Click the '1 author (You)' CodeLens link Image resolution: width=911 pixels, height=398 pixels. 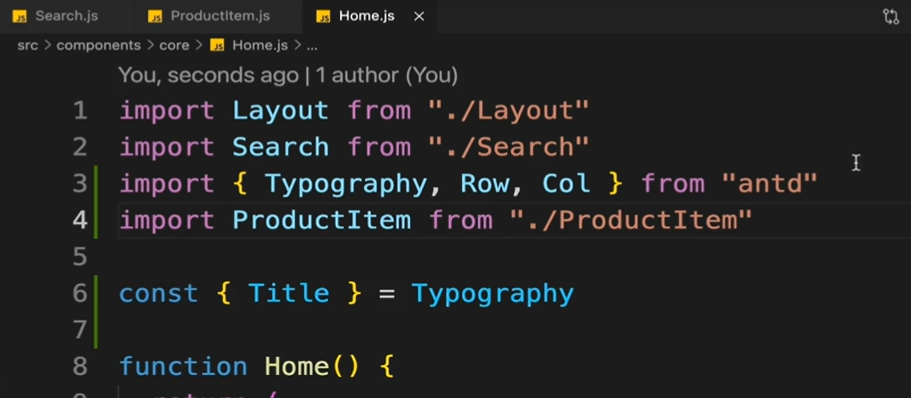(385, 76)
